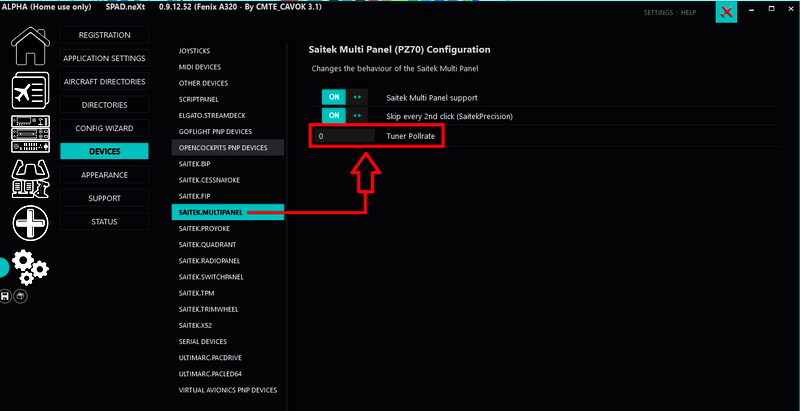The height and width of the screenshot is (411, 800).
Task: Click the plus circle add icon
Action: point(30,223)
